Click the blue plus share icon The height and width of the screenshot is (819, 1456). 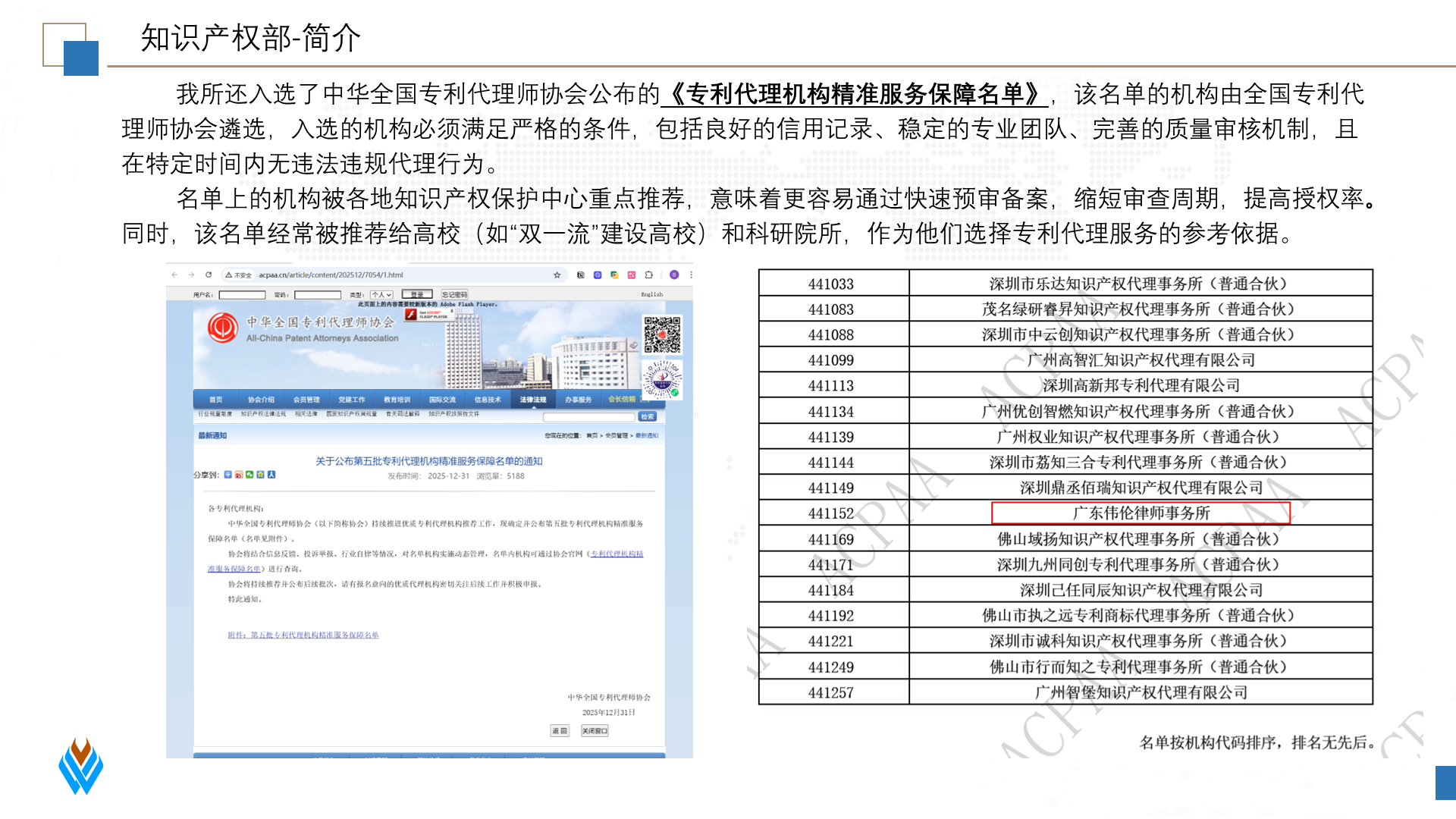coord(227,475)
